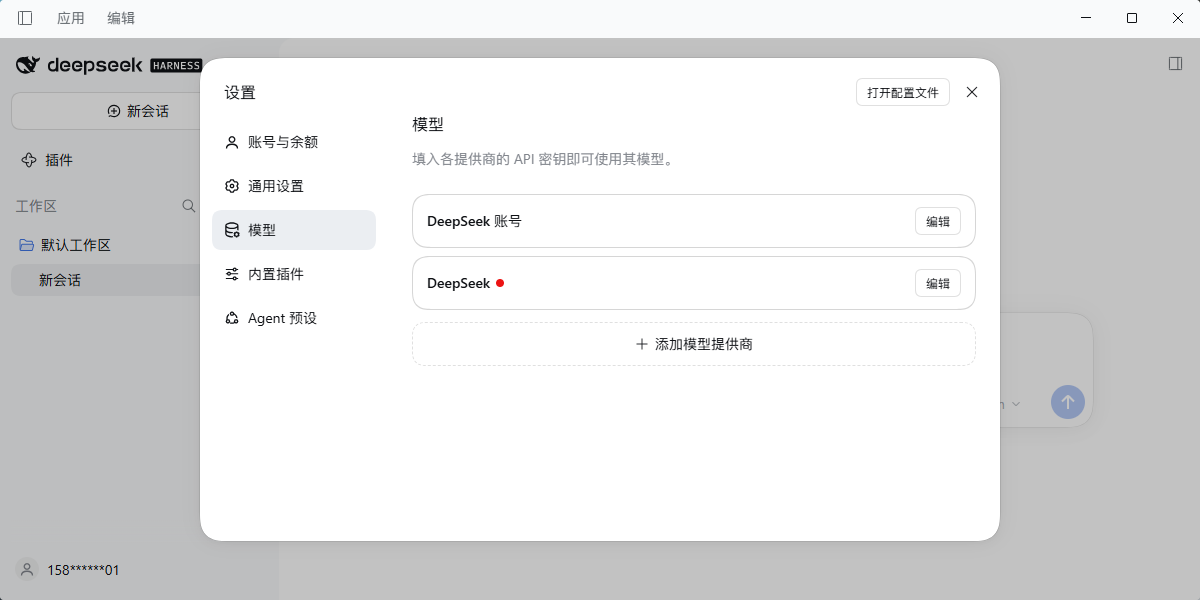Minimize the application window
This screenshot has height=600, width=1200.
[x=1085, y=18]
